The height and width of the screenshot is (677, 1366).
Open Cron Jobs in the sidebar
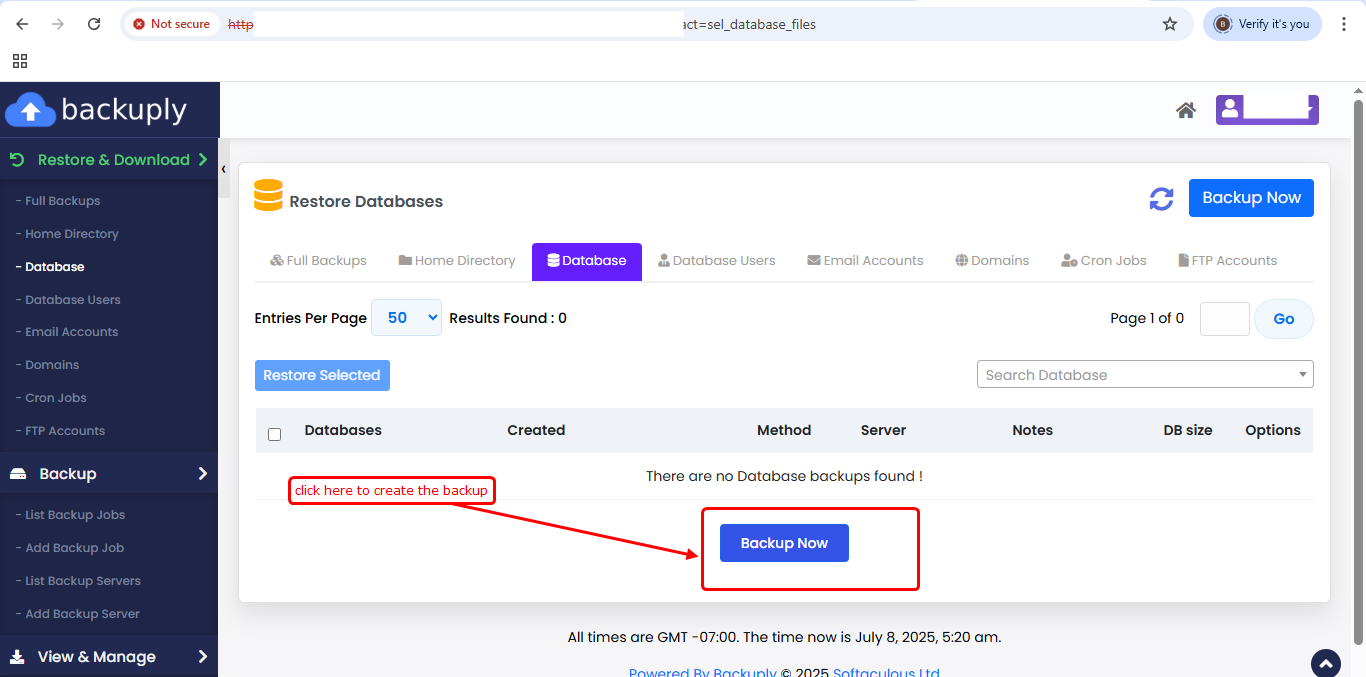tap(55, 398)
